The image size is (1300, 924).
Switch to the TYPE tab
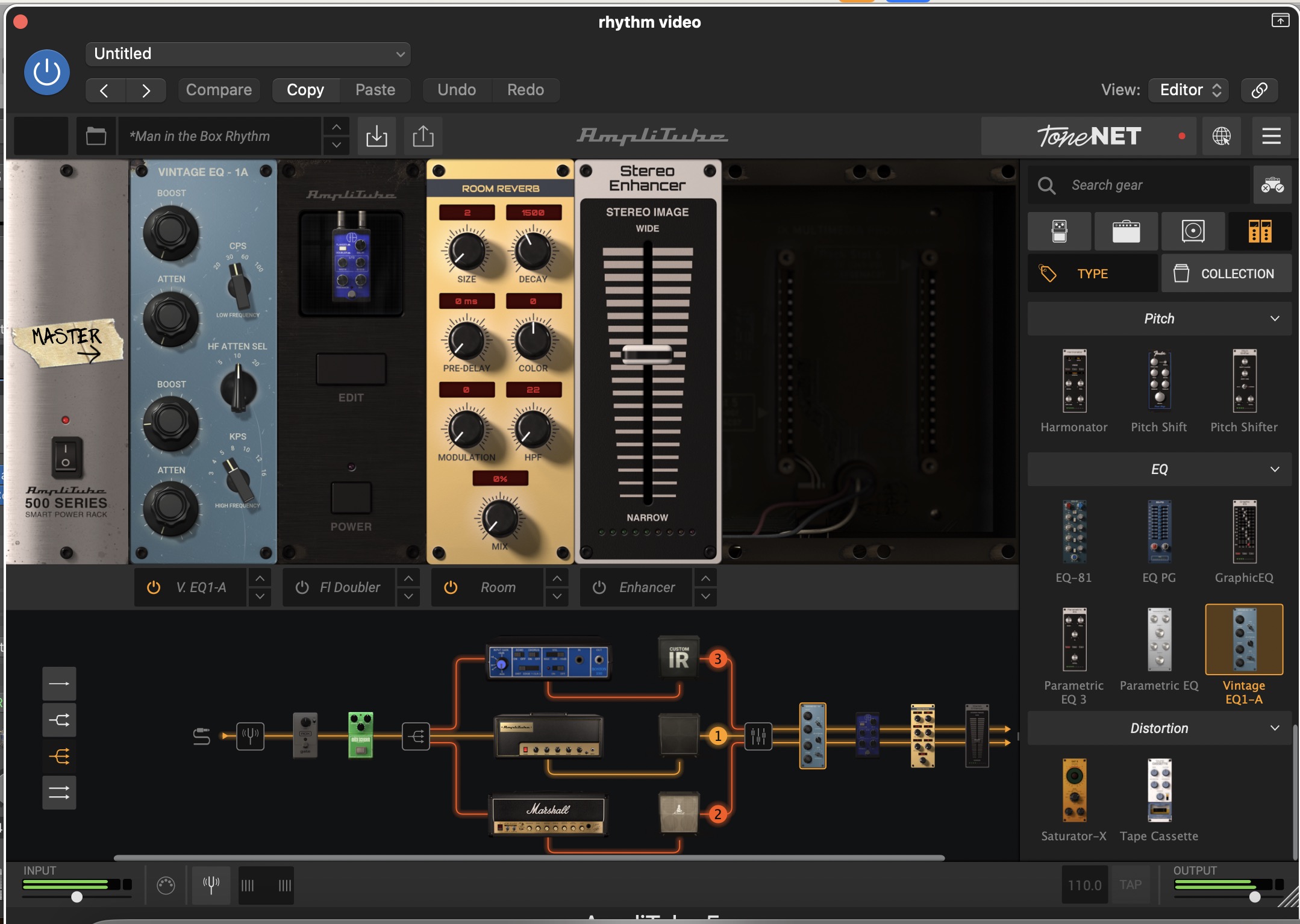1092,273
